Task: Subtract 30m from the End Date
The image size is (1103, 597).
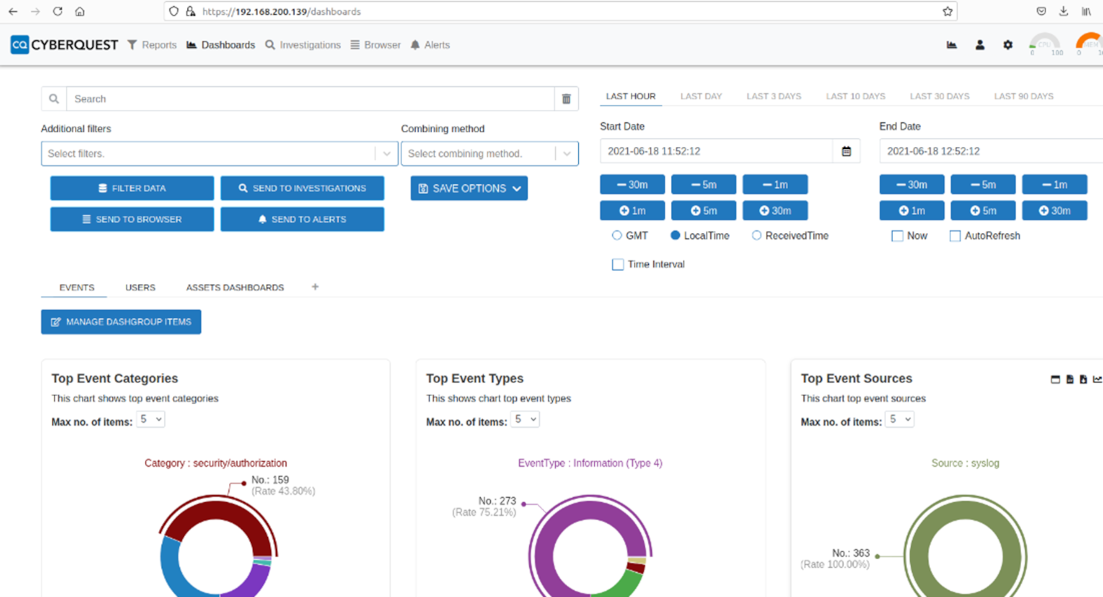Action: (912, 184)
